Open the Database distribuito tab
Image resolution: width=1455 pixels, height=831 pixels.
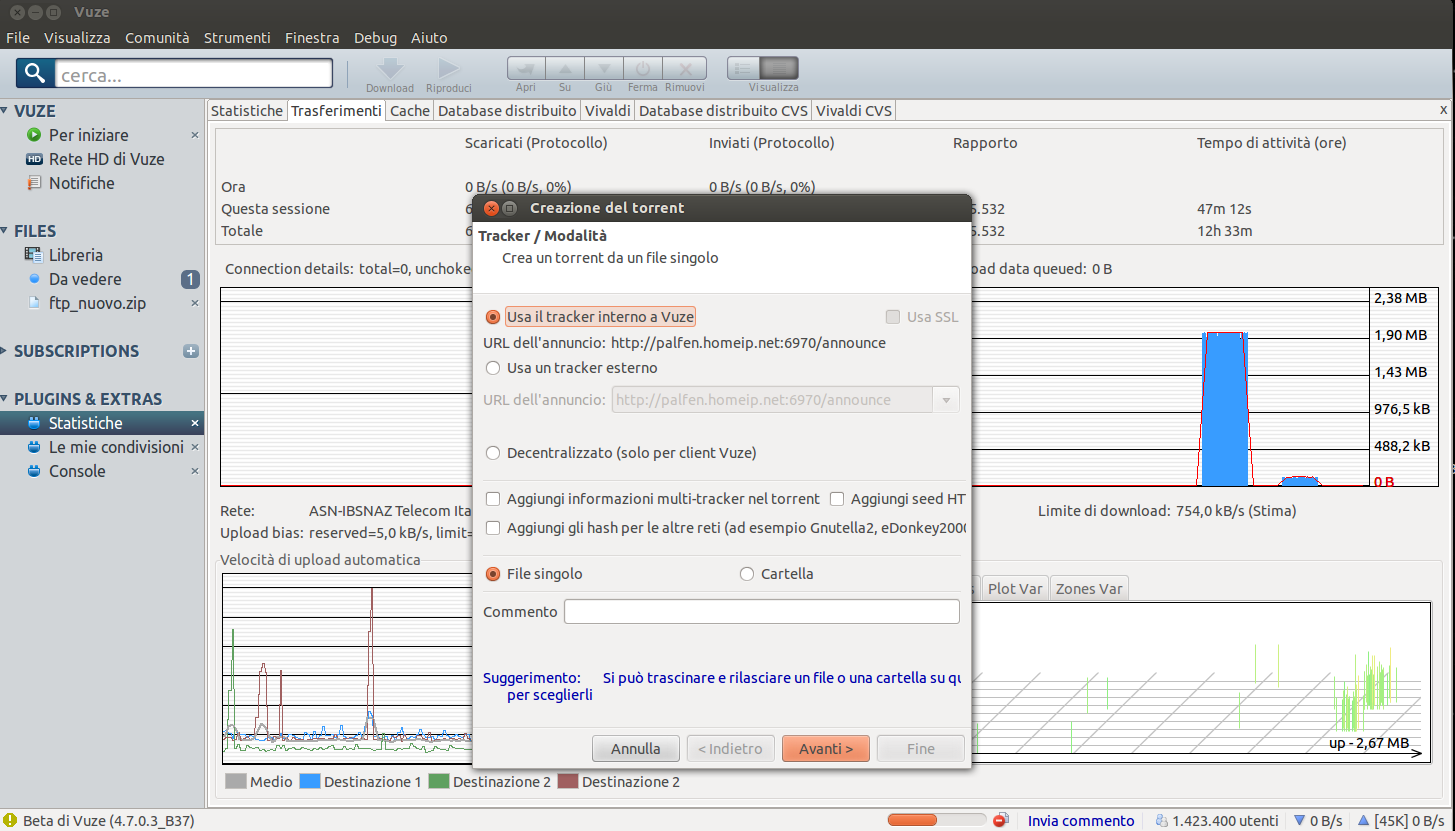[507, 111]
